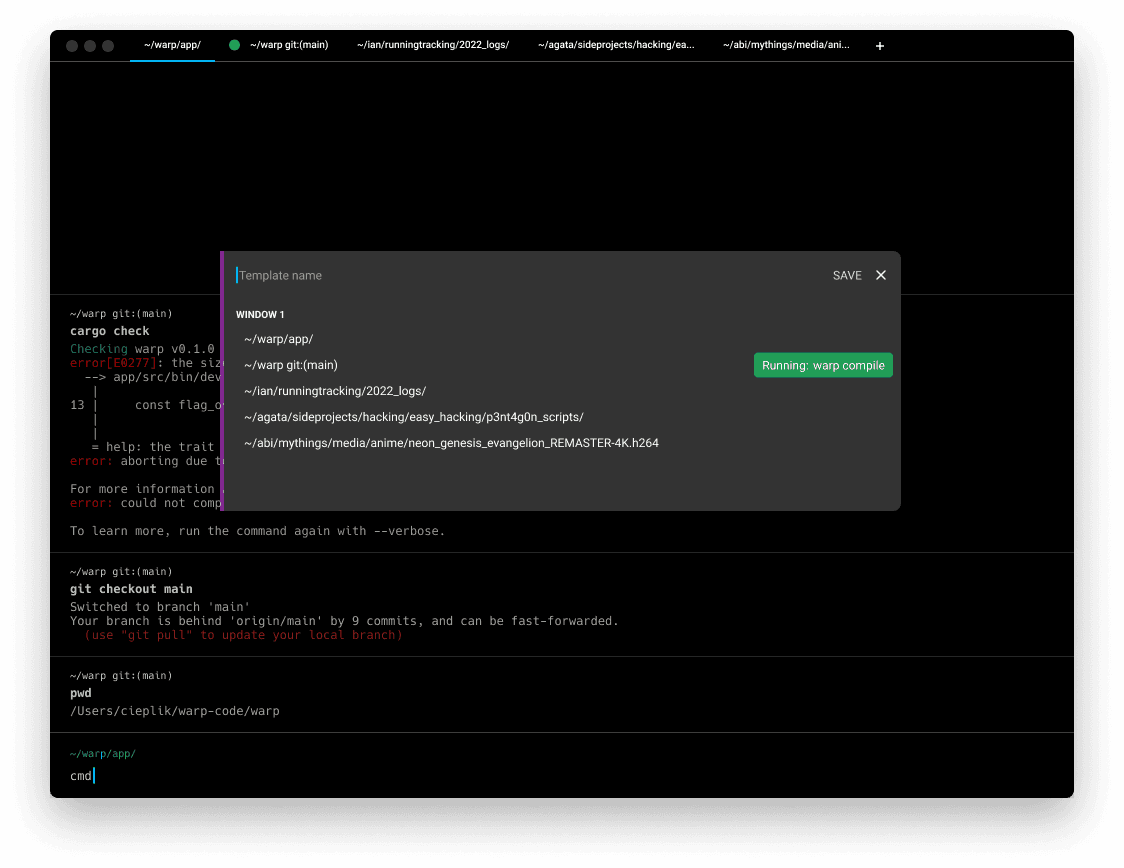Close the template dialog with the X icon

click(x=881, y=275)
